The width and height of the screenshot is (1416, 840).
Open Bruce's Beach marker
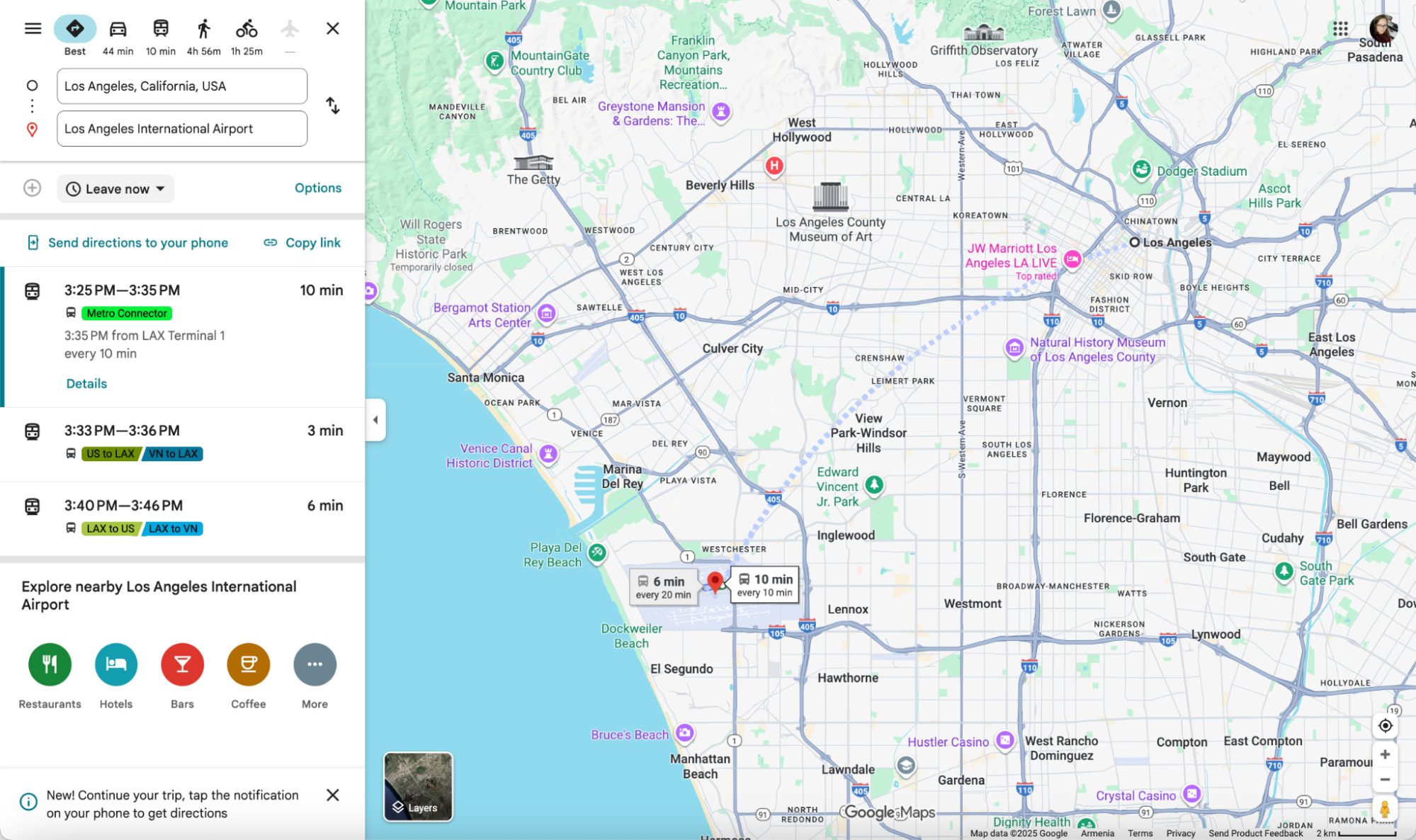[x=684, y=733]
